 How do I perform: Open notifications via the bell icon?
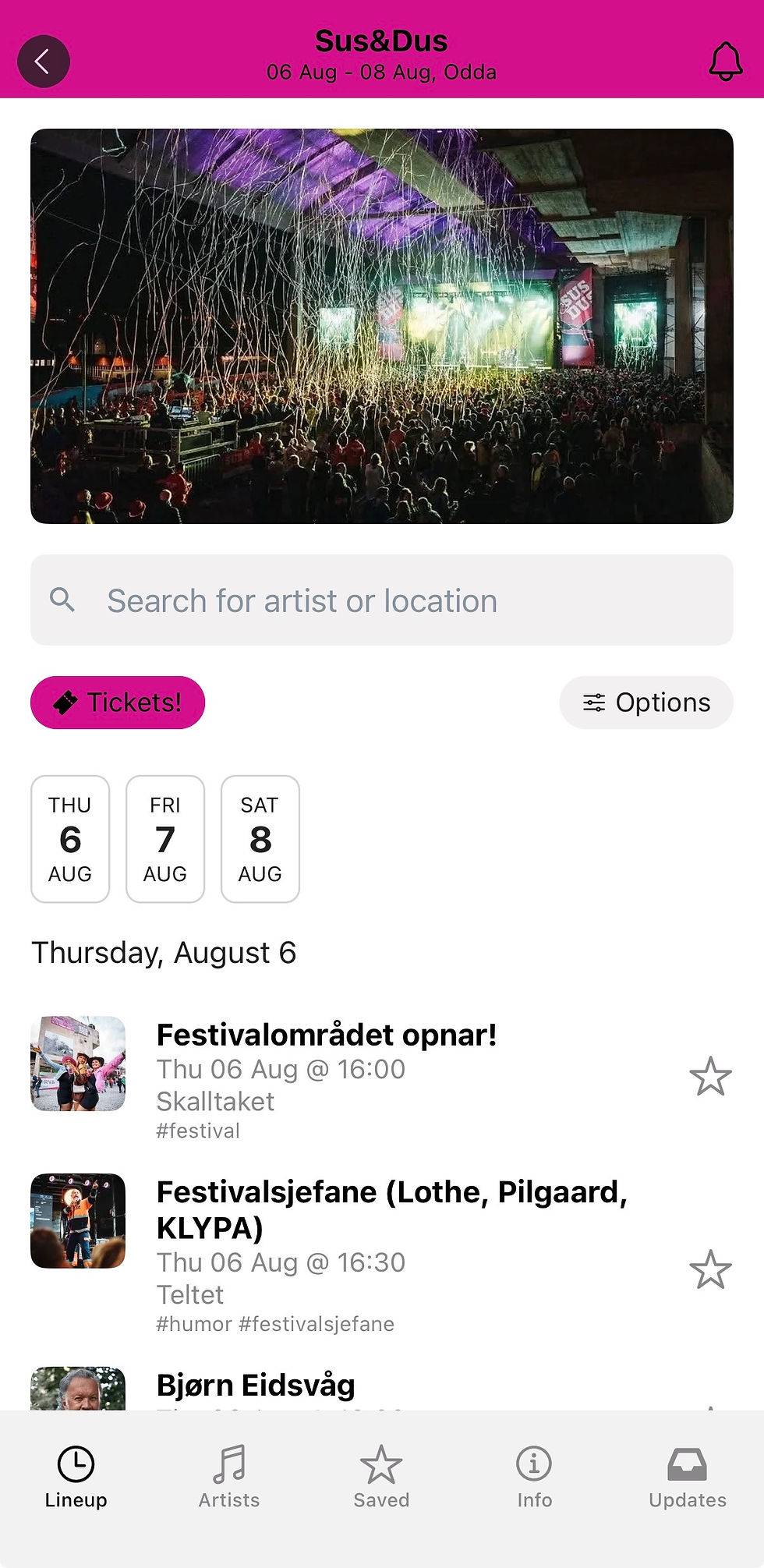pos(725,61)
